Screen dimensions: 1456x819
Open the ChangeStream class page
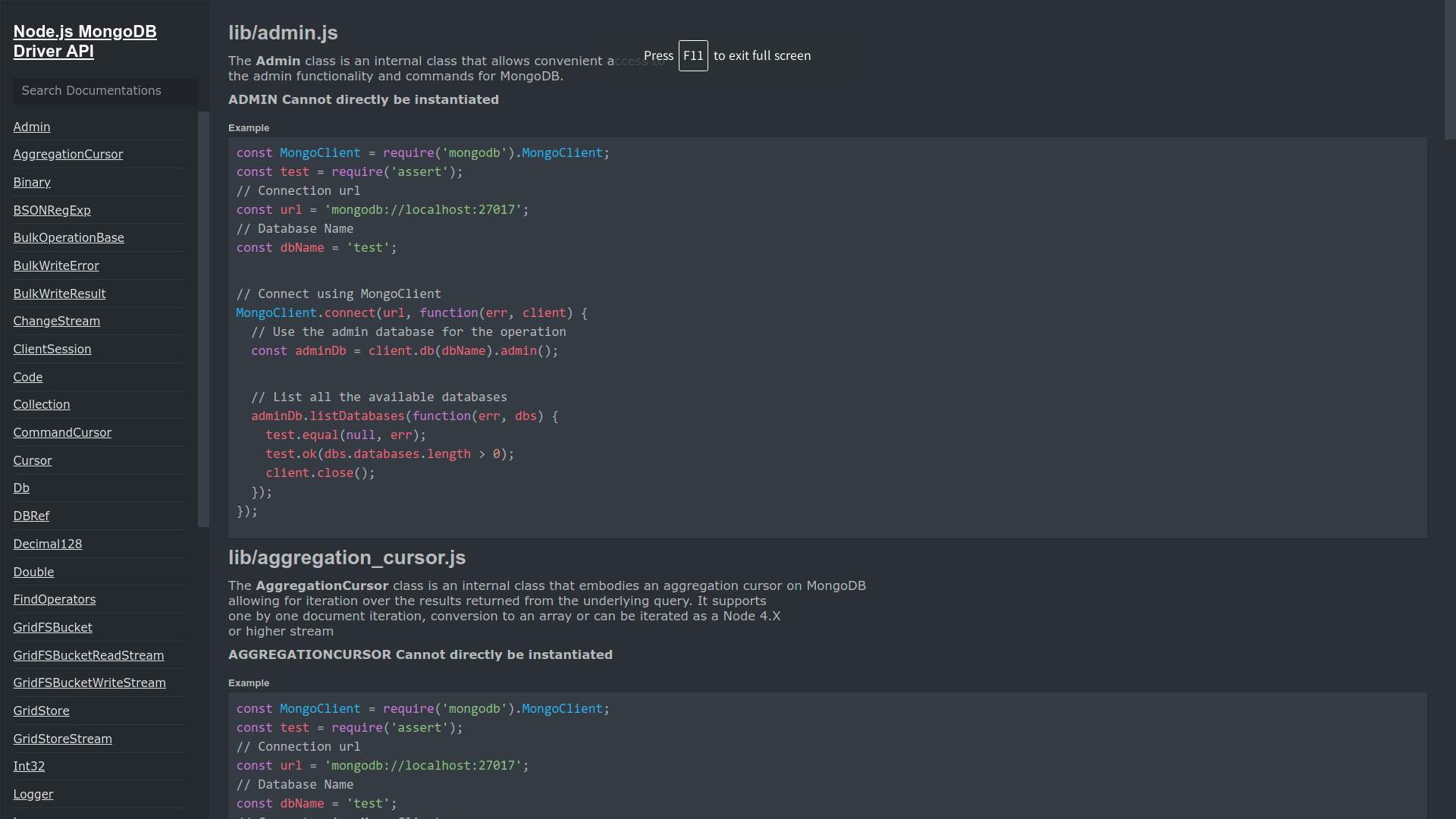coord(56,321)
